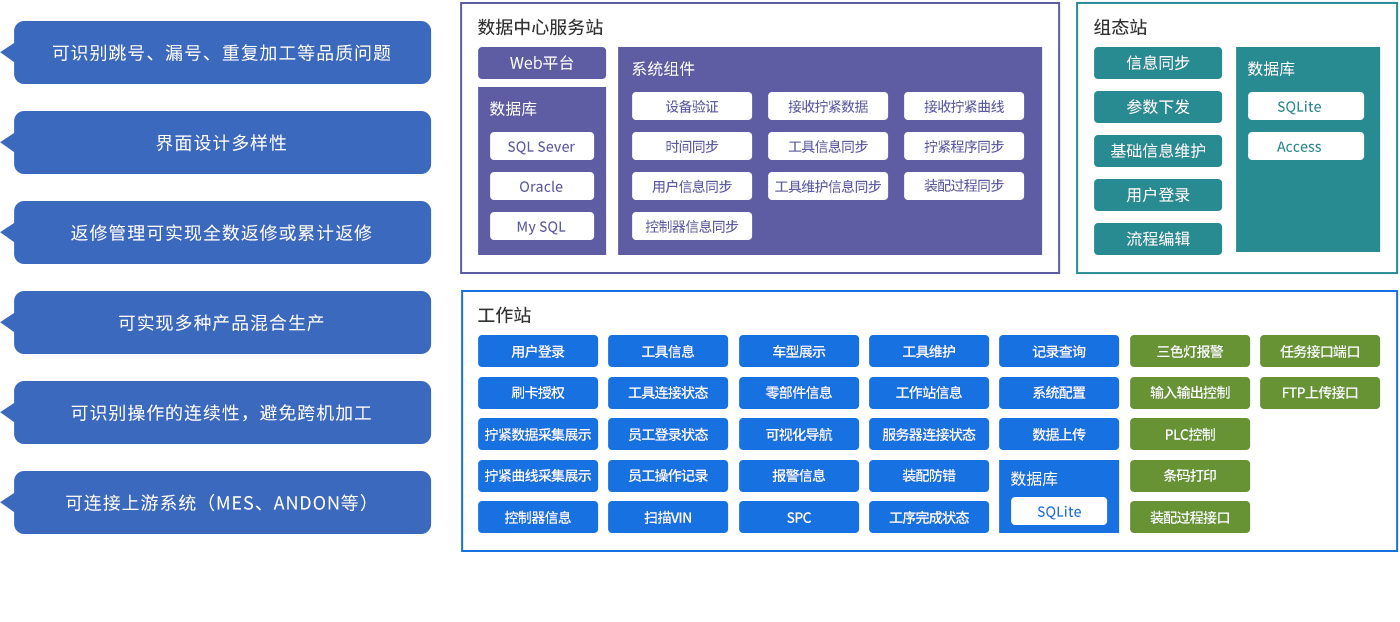Click the 车型展示 block
The width and height of the screenshot is (1400, 622).
(799, 351)
